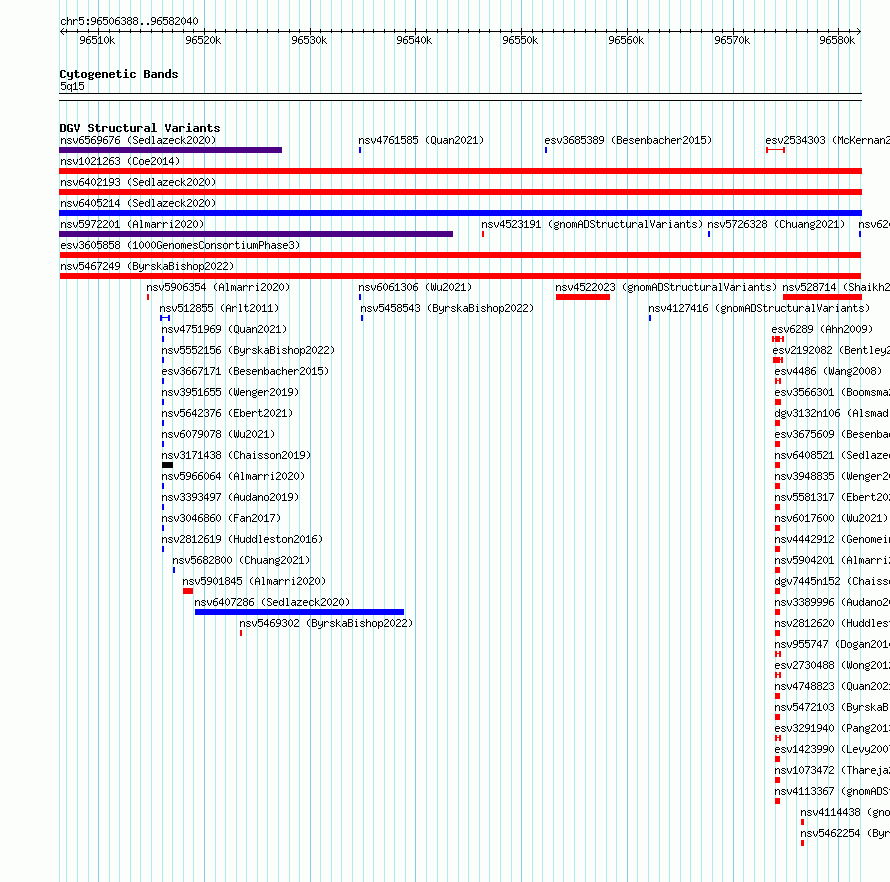Open nsv4522023 (gnomADStructuralVariants) label
This screenshot has width=890, height=882.
(x=666, y=287)
